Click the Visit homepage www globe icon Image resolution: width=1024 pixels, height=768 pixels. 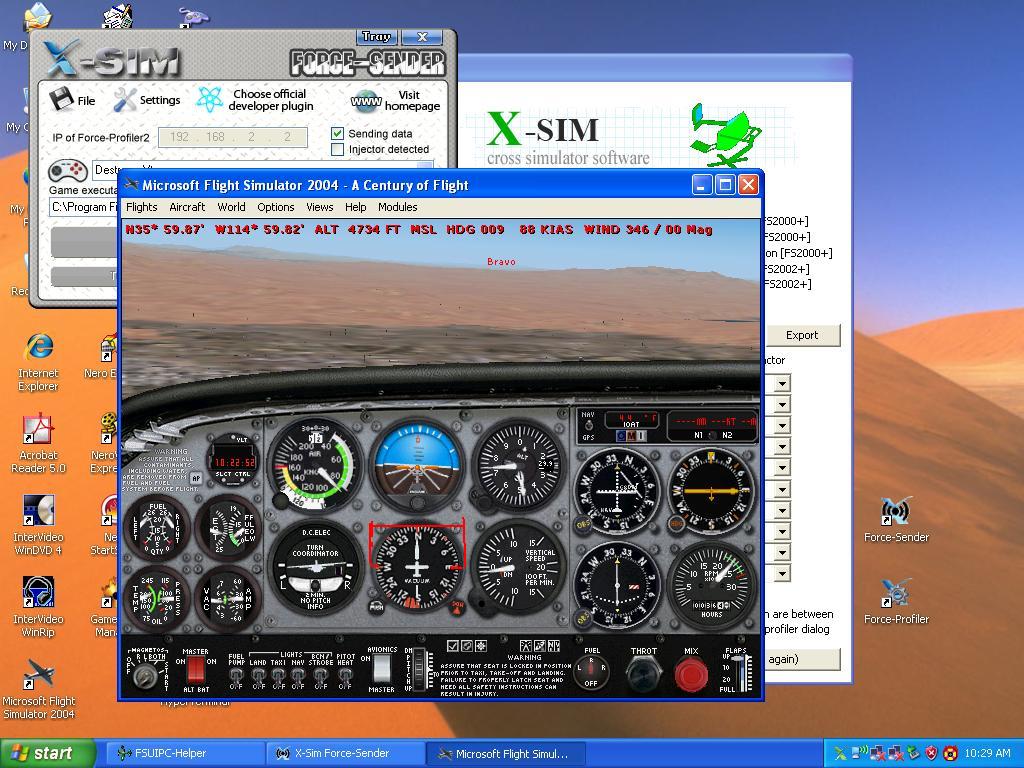pos(366,101)
